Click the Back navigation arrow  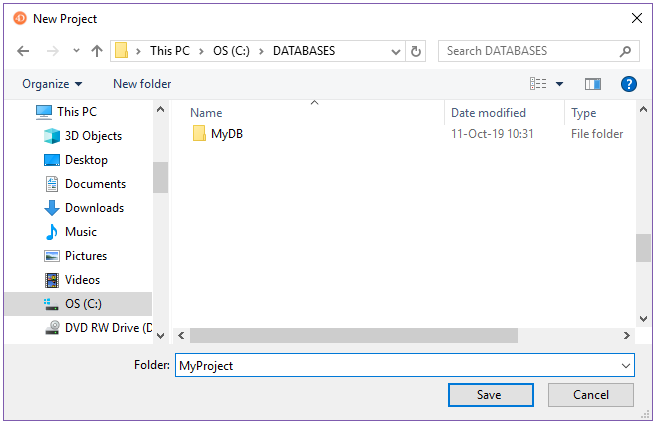click(24, 51)
